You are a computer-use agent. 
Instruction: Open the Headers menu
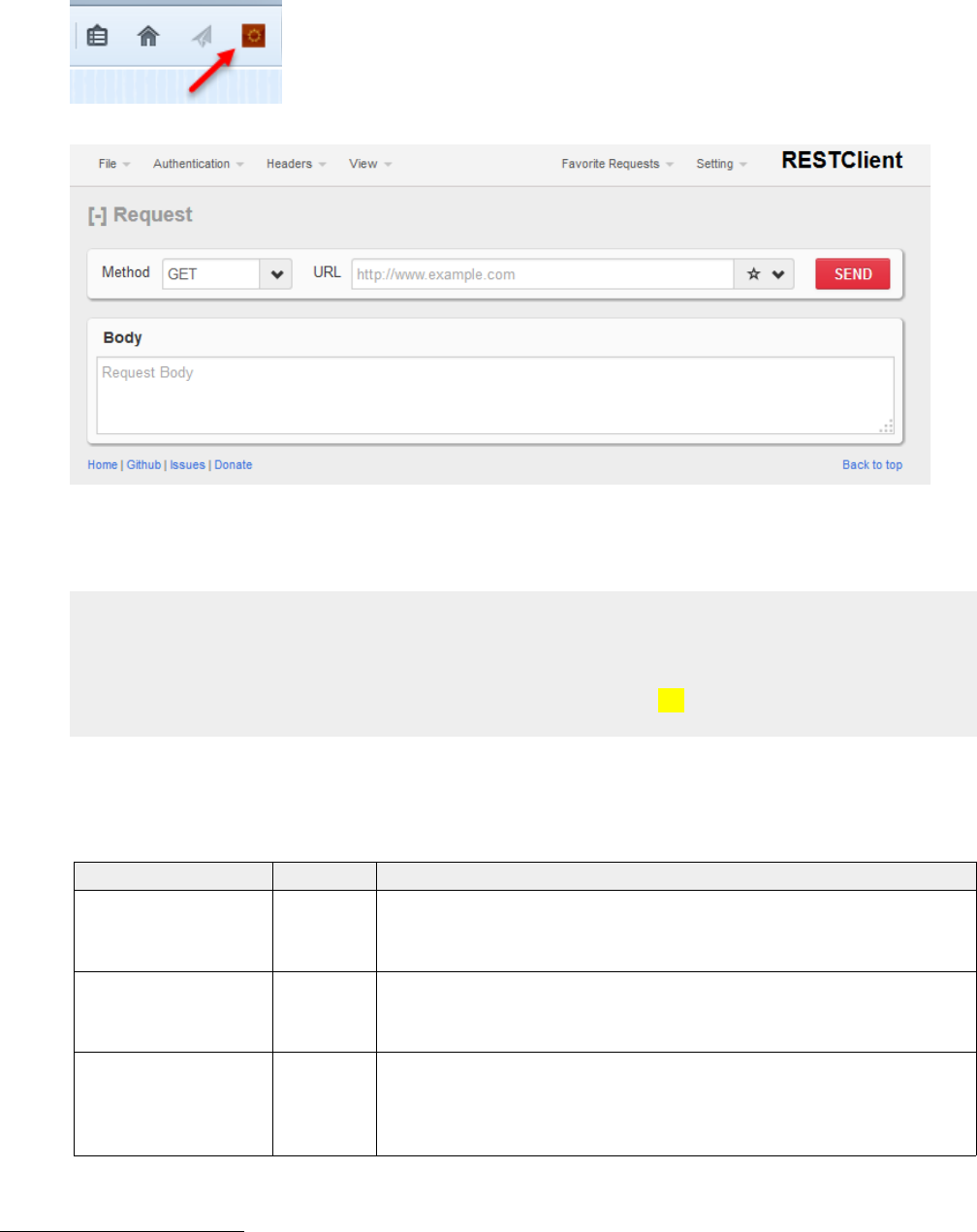(x=297, y=164)
